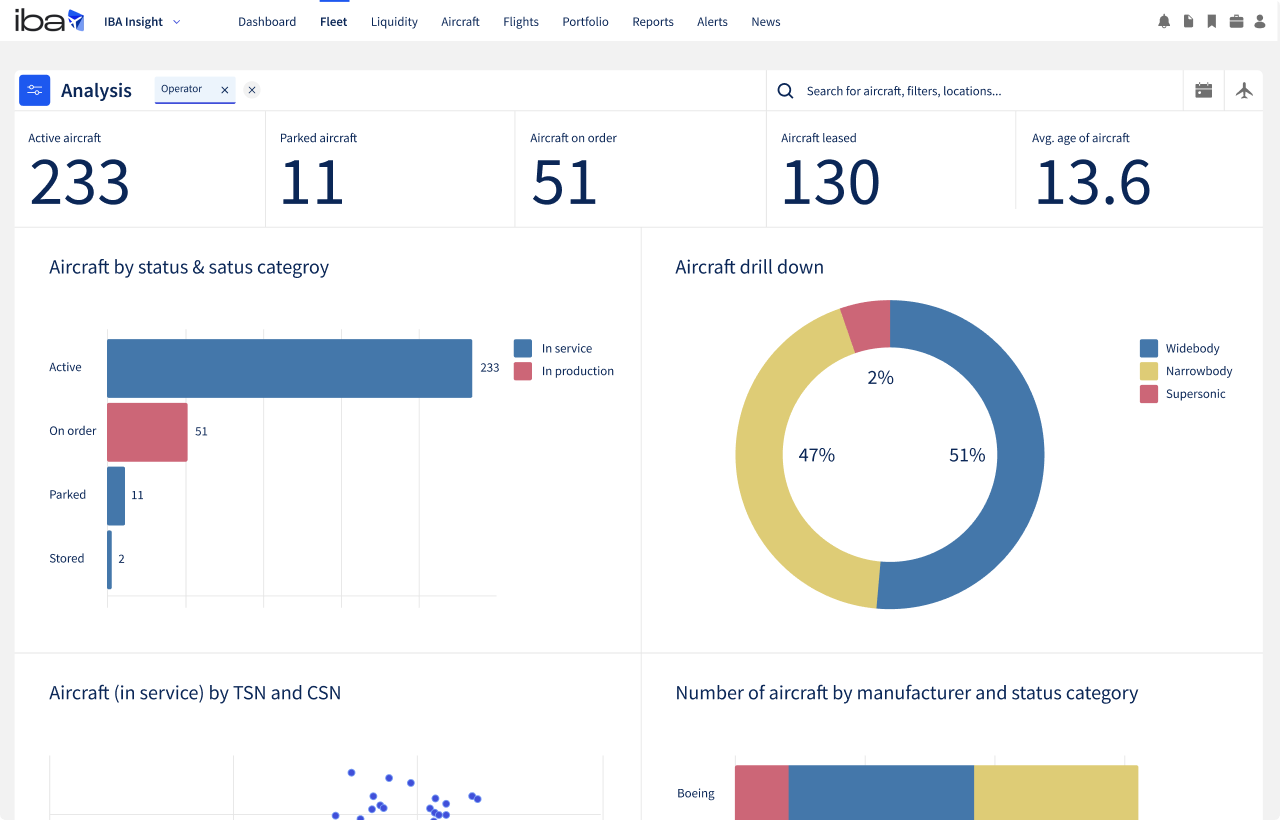
Task: Open the notifications bell icon
Action: point(1164,21)
